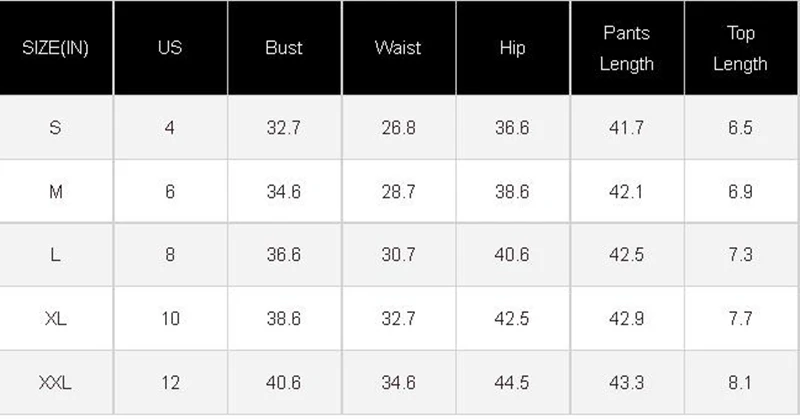Screen dimensions: 800x420
Task: Click the Hip column header
Action: [x=512, y=48]
